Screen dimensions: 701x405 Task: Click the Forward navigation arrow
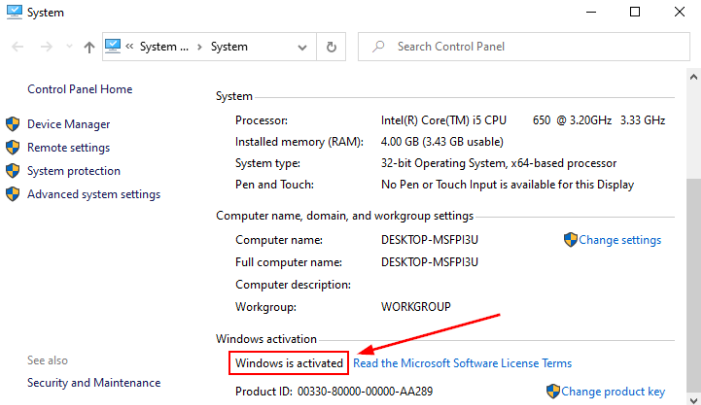point(46,46)
